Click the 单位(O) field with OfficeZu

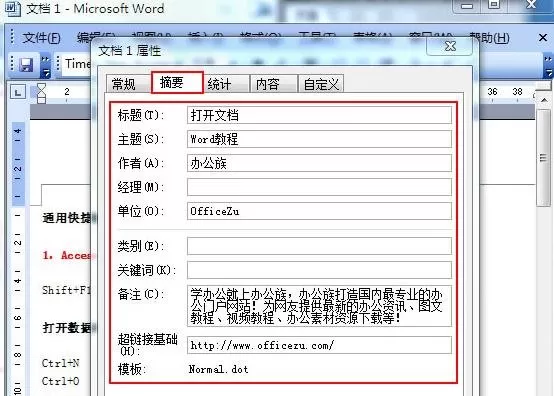click(x=319, y=211)
